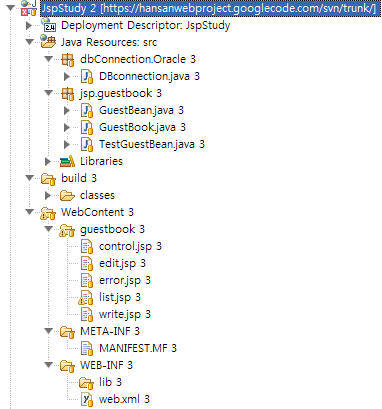Image resolution: width=382 pixels, height=409 pixels.
Task: Select the classes label
Action: point(97,195)
